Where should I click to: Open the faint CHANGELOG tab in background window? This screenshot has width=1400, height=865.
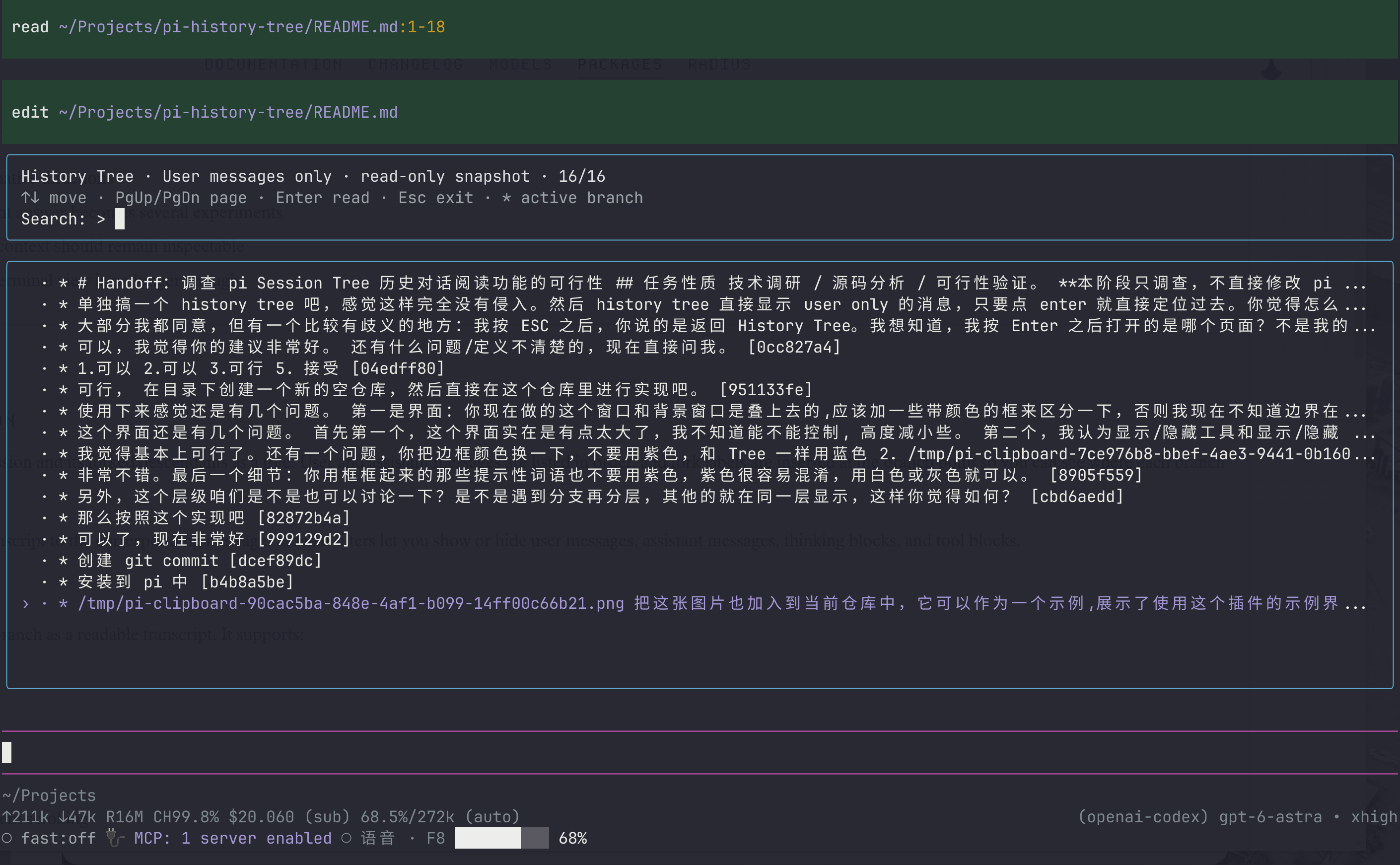click(416, 65)
